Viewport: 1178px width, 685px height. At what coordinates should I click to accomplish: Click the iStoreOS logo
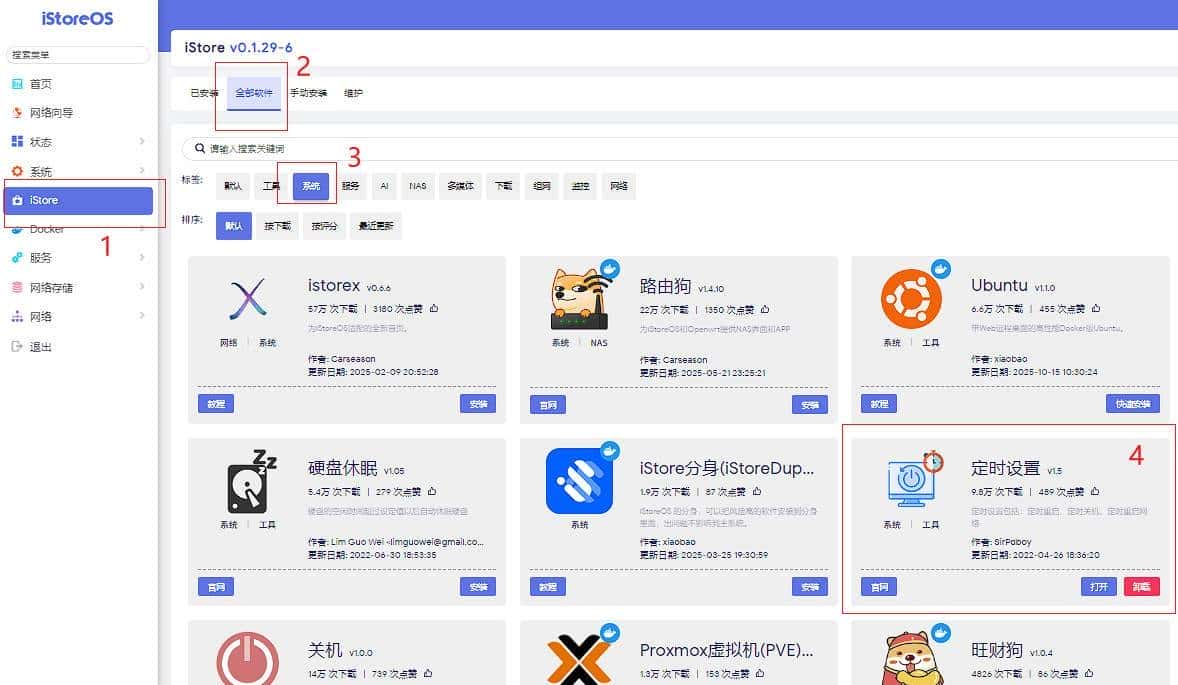(75, 17)
